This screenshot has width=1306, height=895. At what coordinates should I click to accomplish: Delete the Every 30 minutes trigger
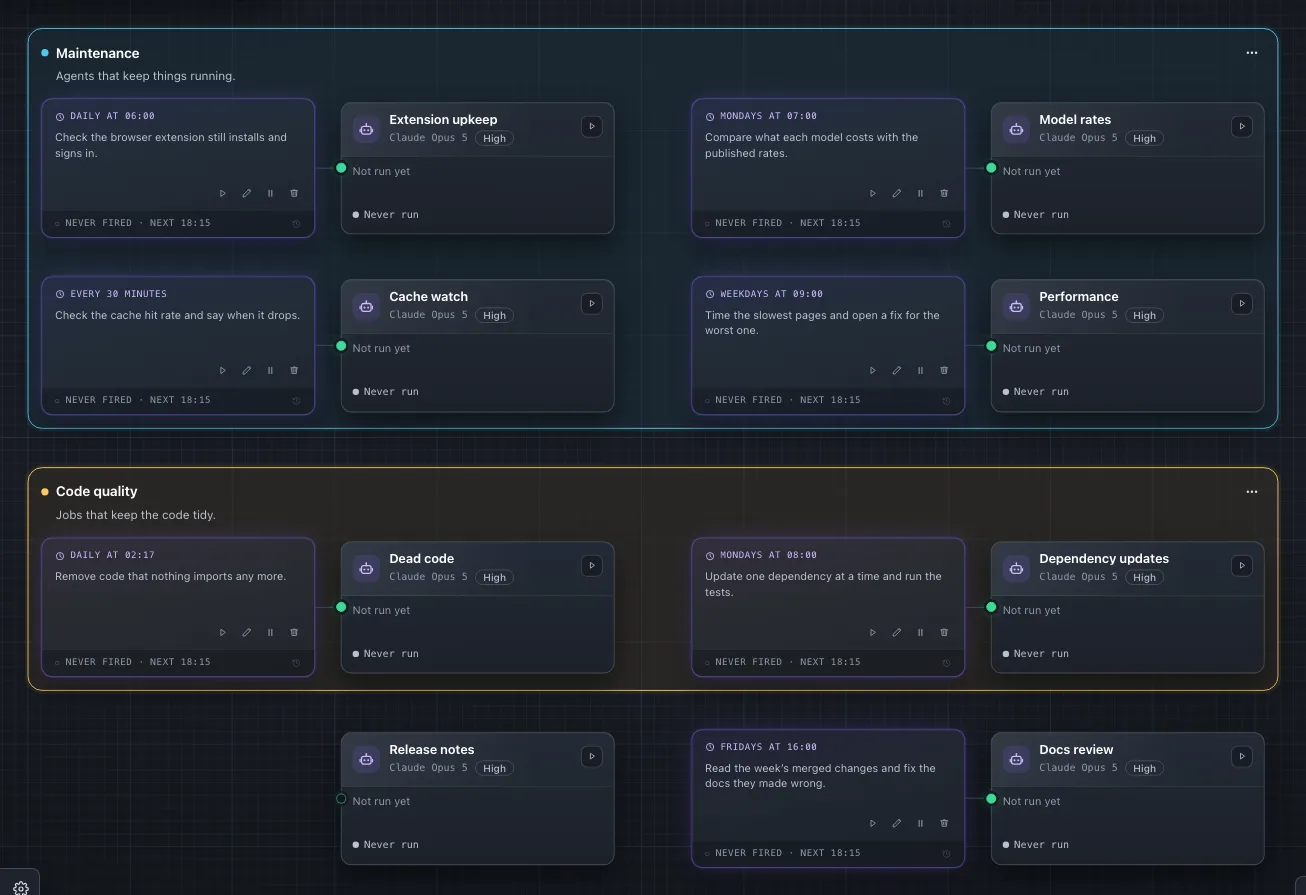294,370
